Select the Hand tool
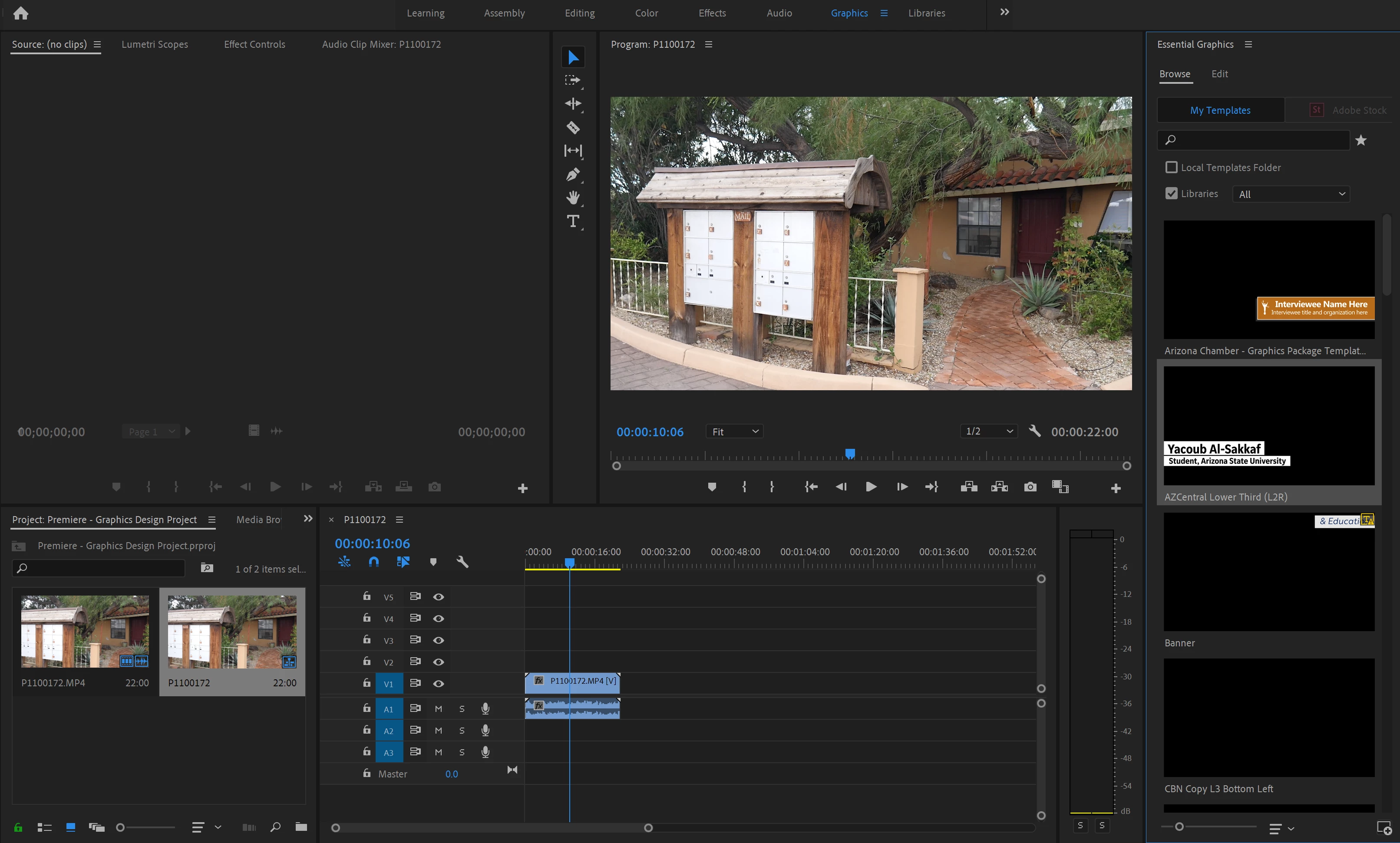This screenshot has height=843, width=1400. [x=573, y=198]
